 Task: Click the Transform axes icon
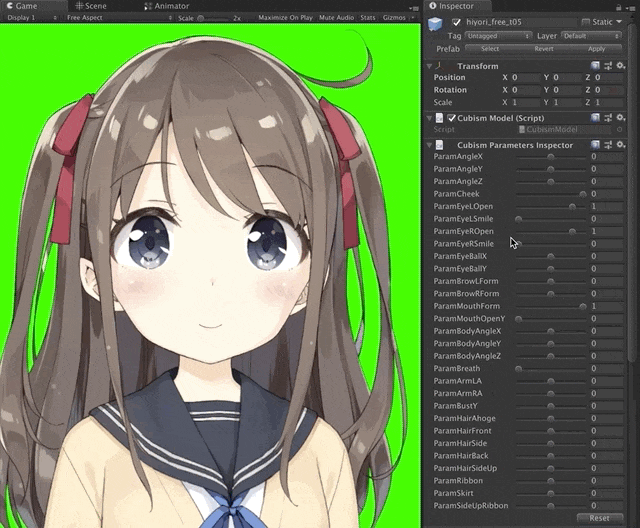[x=441, y=66]
